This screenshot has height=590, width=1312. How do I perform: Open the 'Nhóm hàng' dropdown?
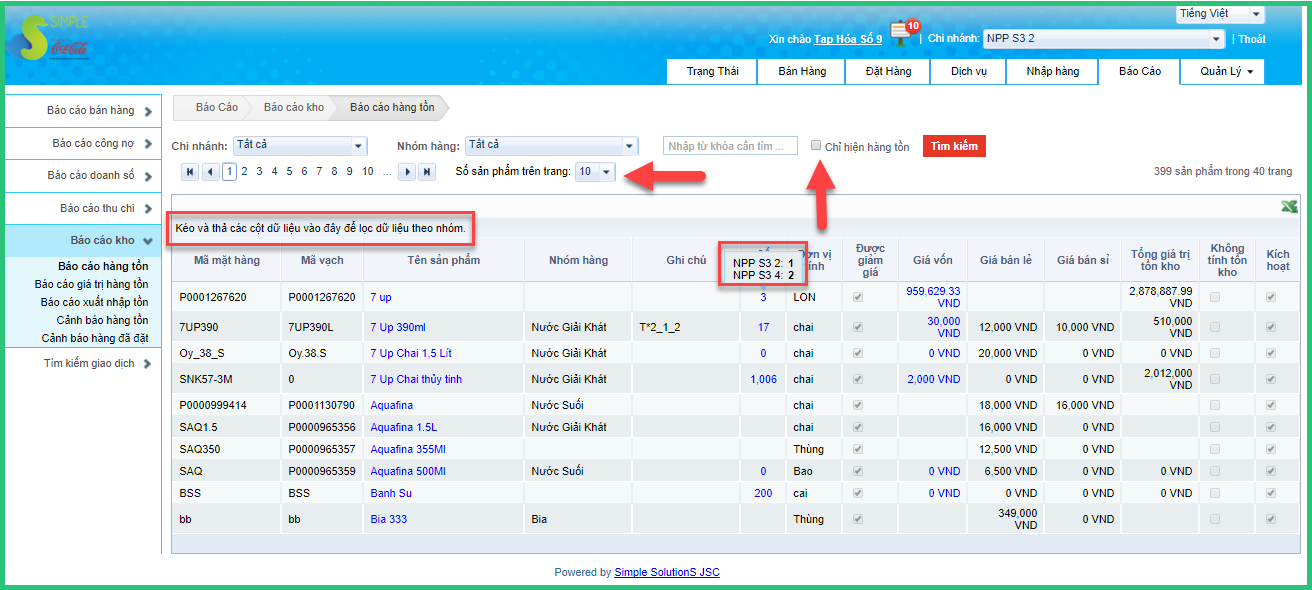coord(551,146)
